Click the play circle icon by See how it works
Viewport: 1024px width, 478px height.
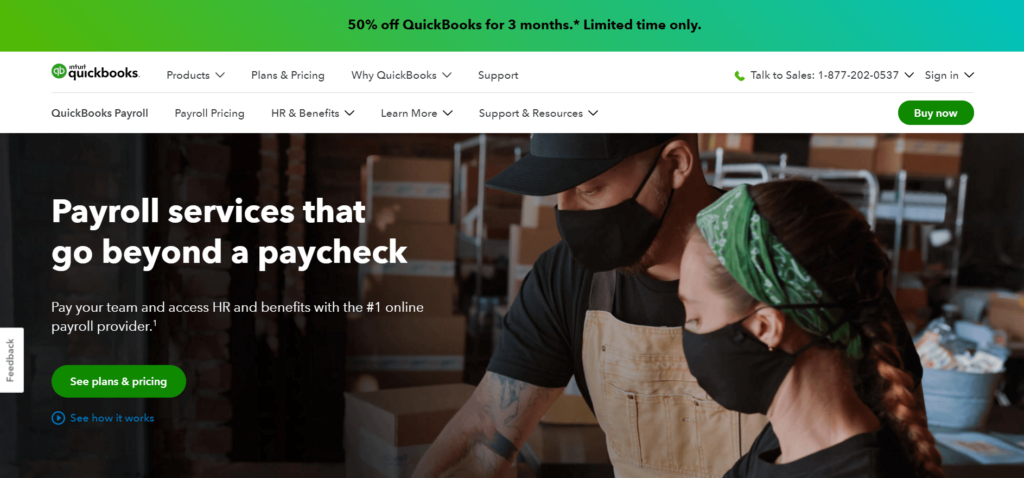(58, 418)
